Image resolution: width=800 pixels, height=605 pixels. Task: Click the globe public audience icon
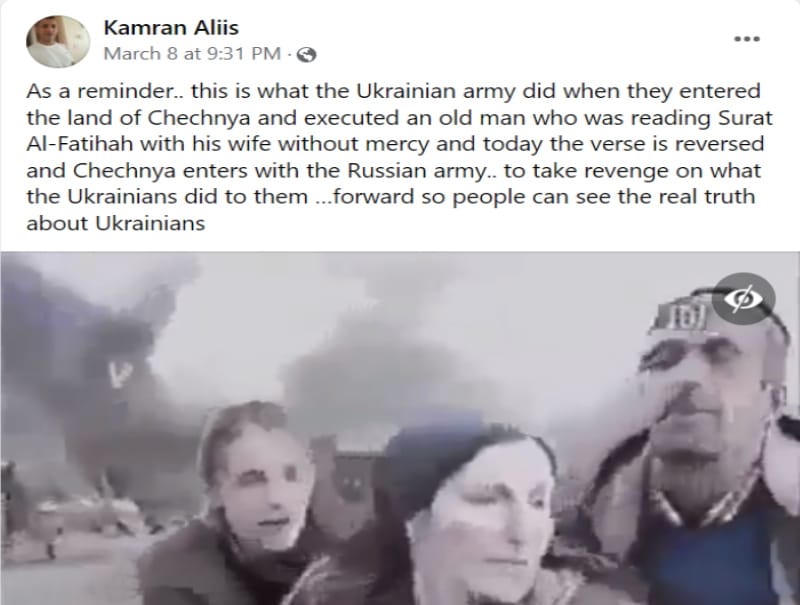point(307,54)
